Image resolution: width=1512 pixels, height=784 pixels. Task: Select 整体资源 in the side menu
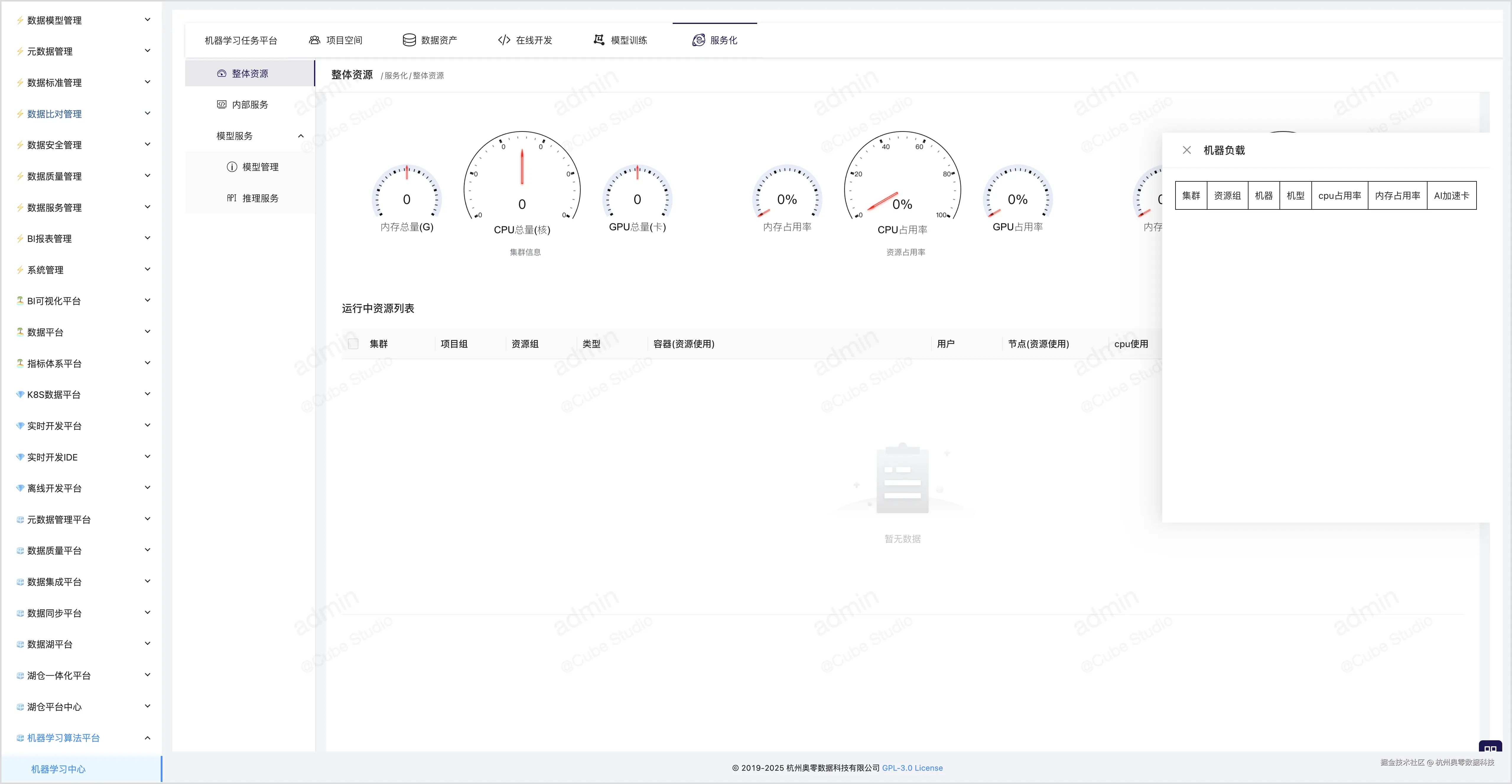(x=249, y=73)
